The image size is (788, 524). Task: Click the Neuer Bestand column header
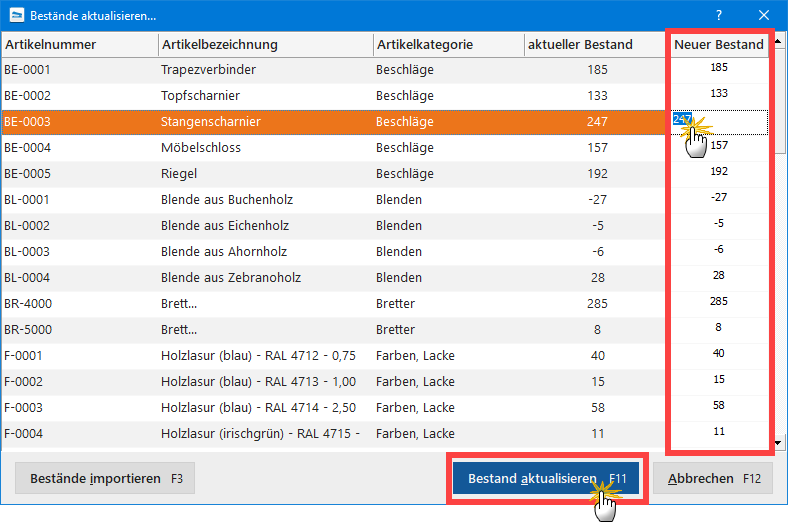pyautogui.click(x=719, y=45)
